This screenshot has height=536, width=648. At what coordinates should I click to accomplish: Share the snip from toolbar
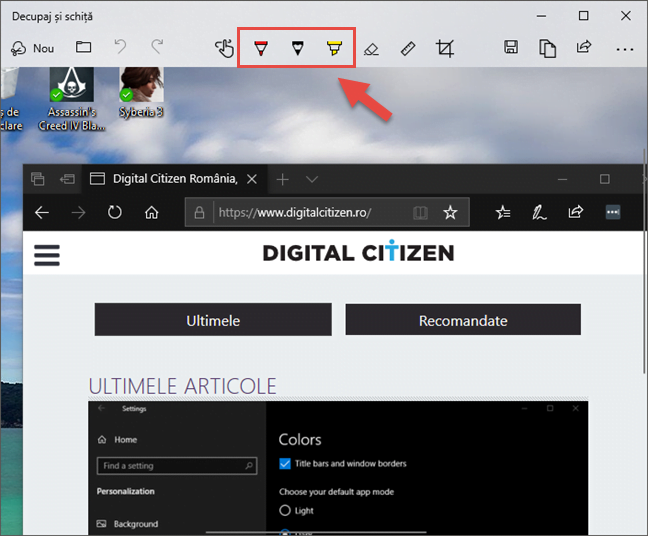click(x=584, y=47)
